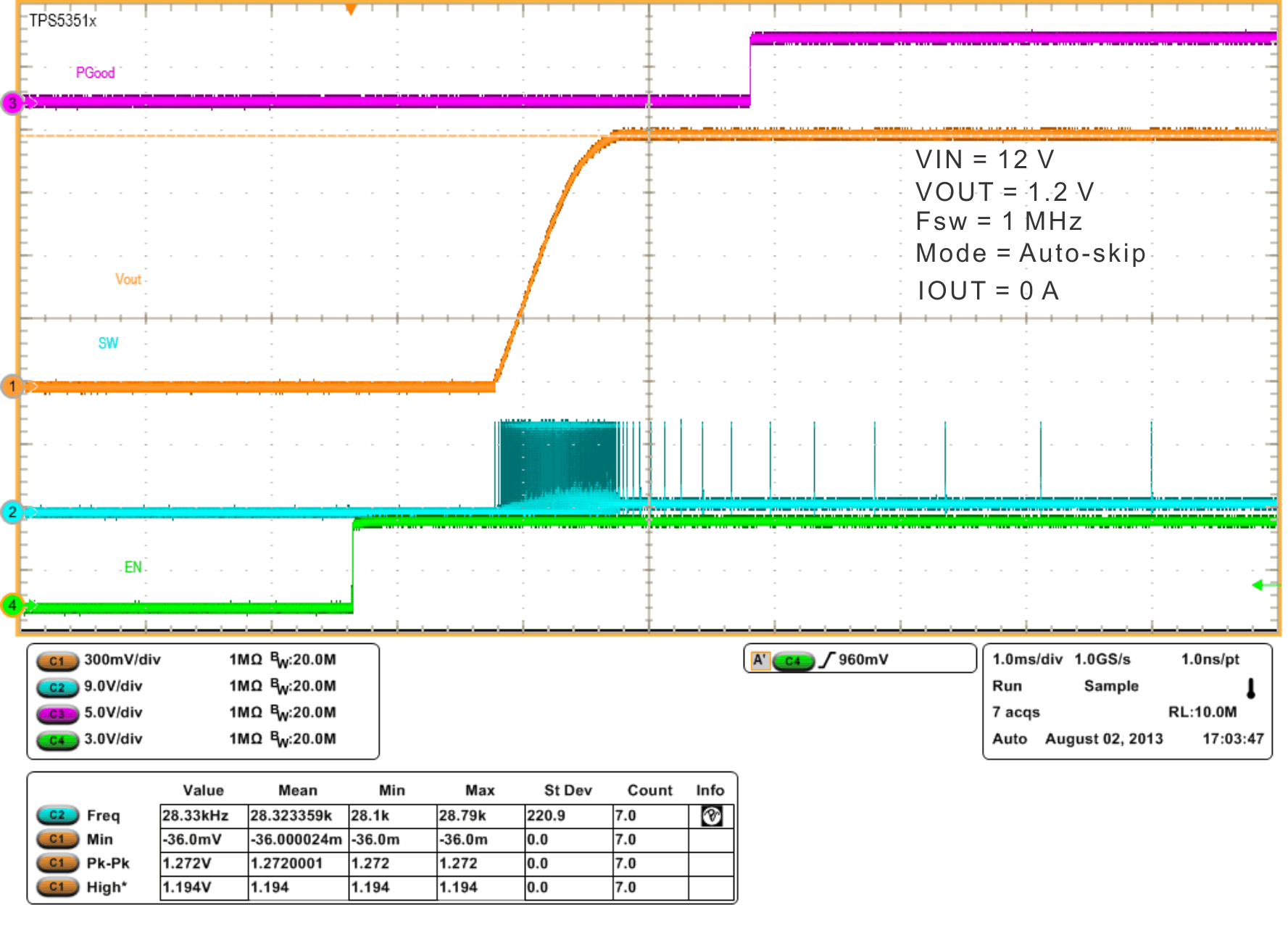Click the C2 badge beside the Freq measurement

(x=57, y=815)
